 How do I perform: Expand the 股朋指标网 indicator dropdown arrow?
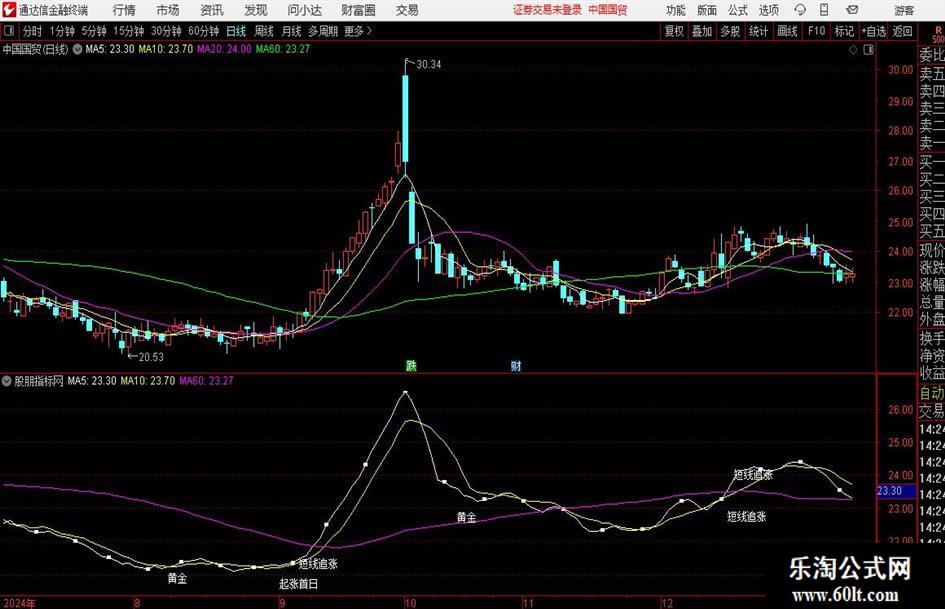point(7,381)
